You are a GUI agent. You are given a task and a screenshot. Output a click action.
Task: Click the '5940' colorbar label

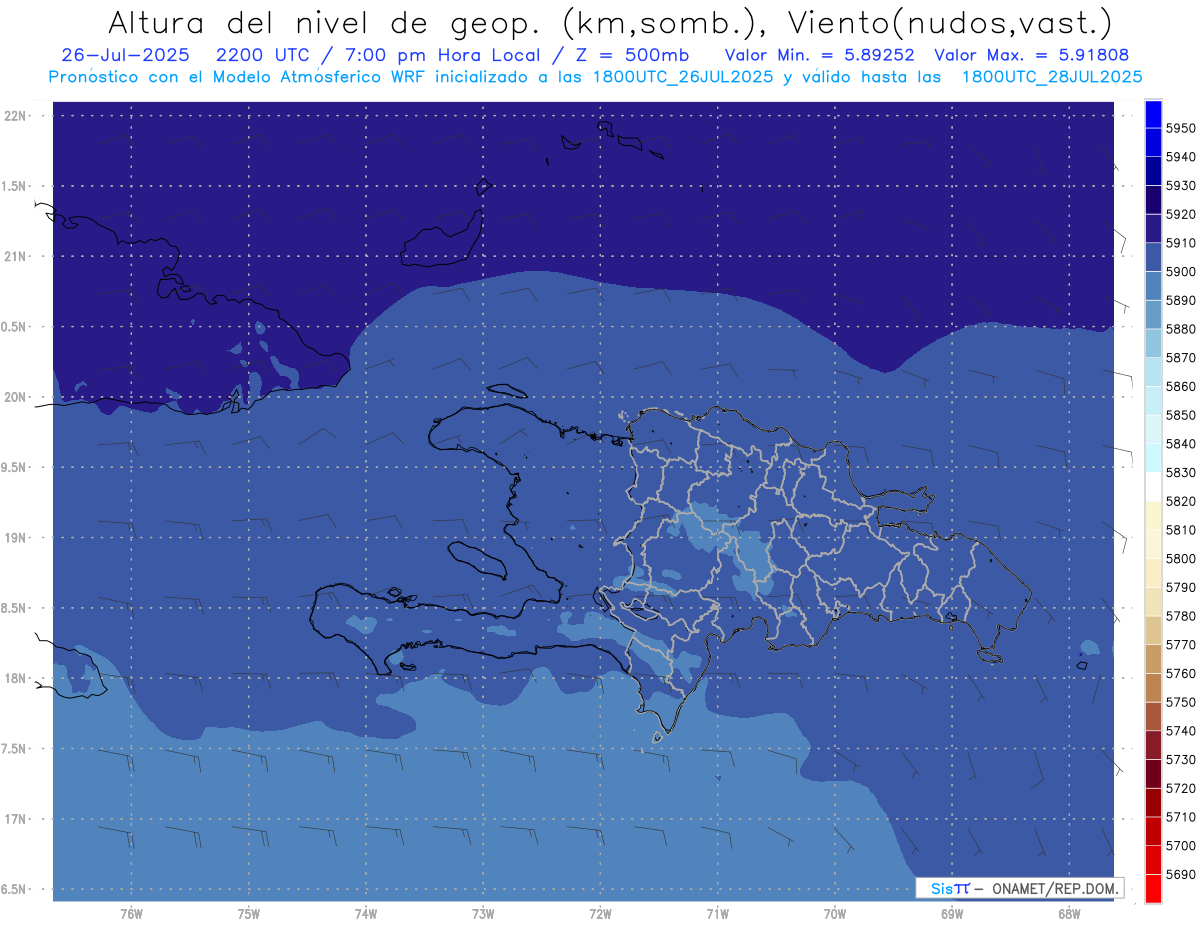click(1181, 157)
